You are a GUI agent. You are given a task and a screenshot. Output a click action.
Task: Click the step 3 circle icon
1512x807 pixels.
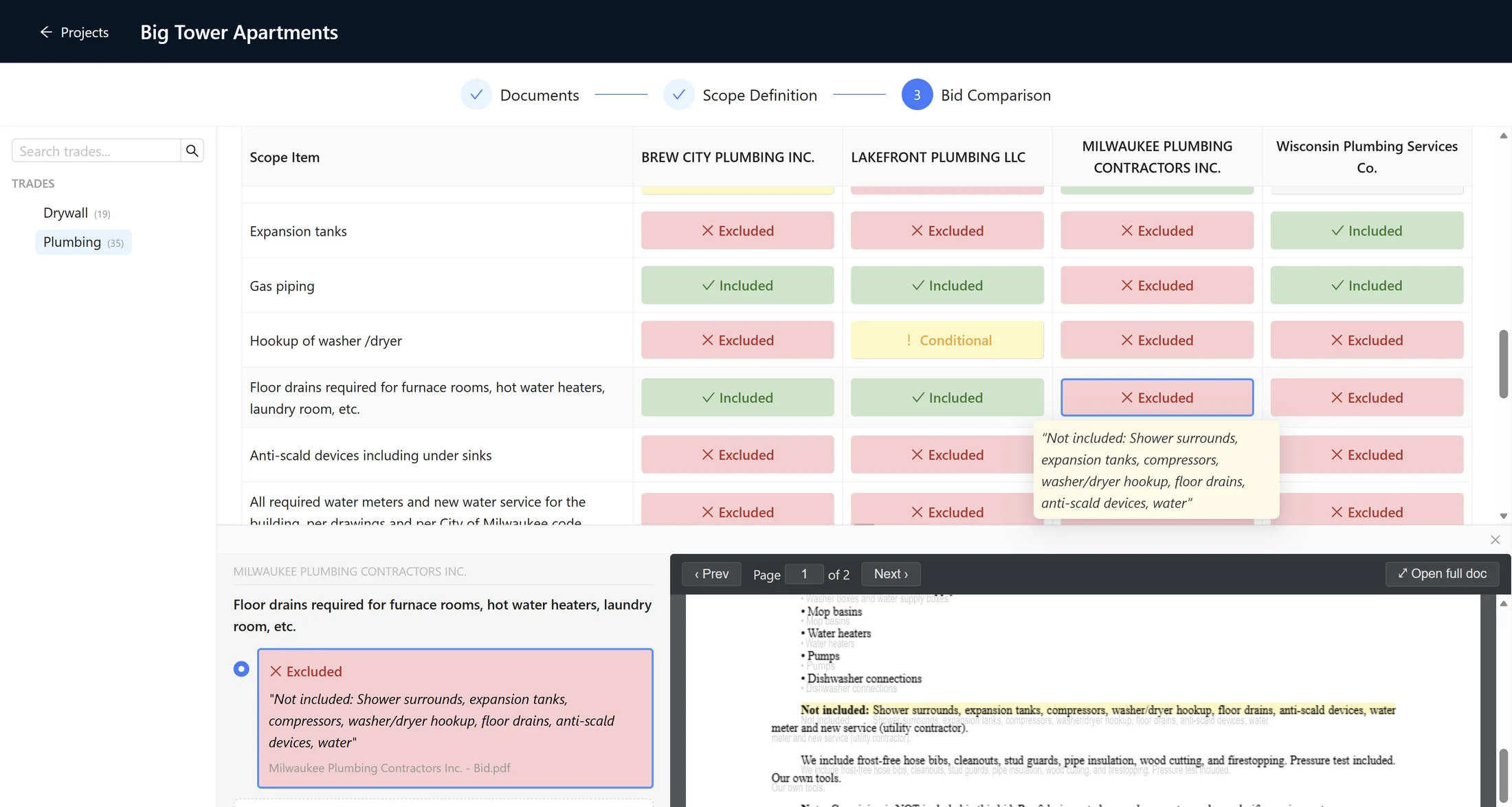click(x=917, y=95)
